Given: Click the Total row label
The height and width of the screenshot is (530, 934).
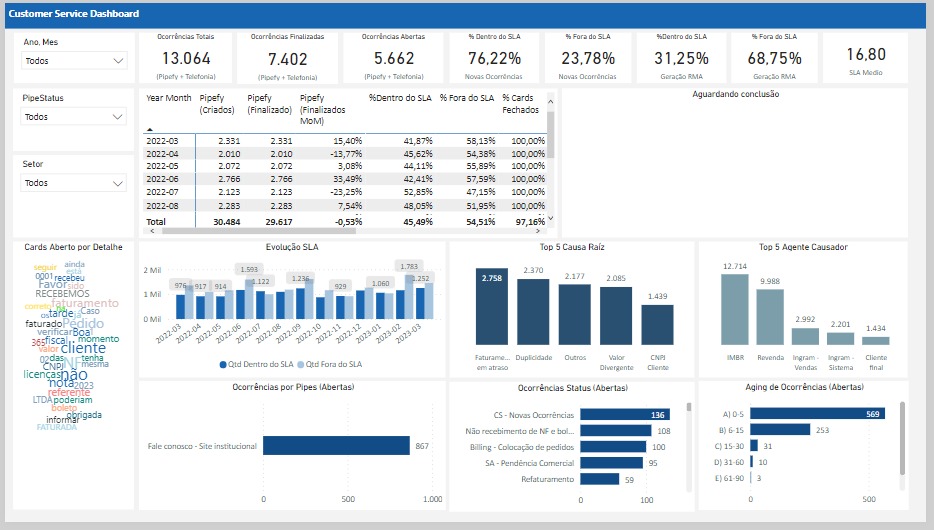Looking at the screenshot, I should (x=156, y=222).
